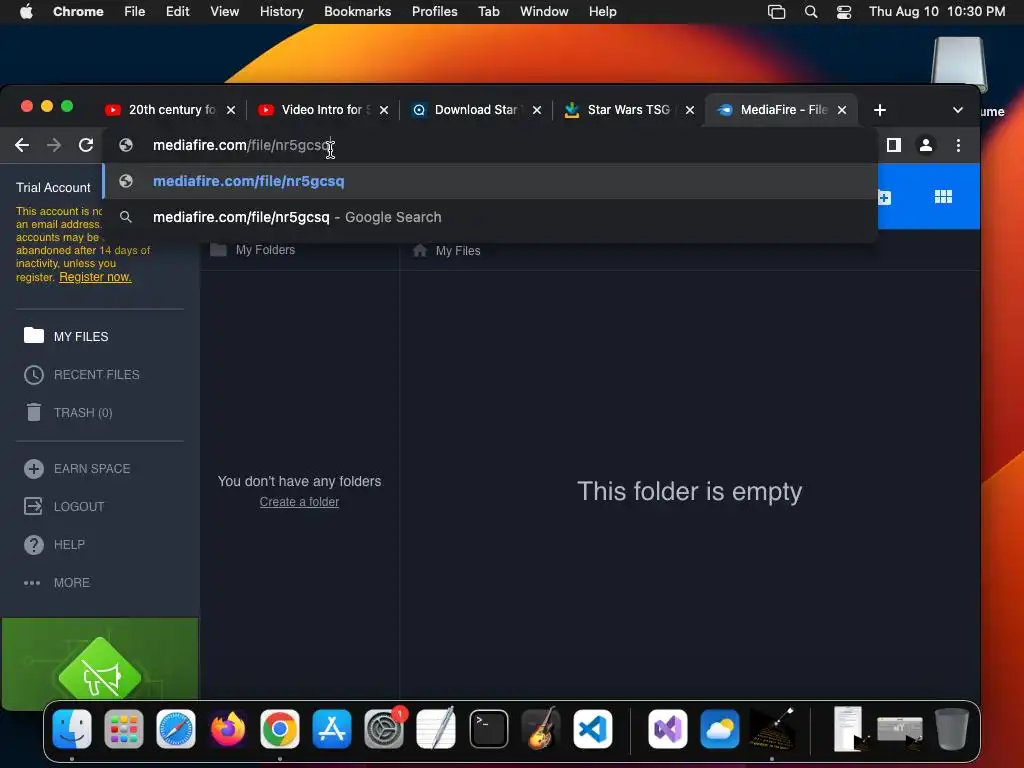The image size is (1024, 768).
Task: Reload the MediaFire page
Action: pyautogui.click(x=86, y=145)
